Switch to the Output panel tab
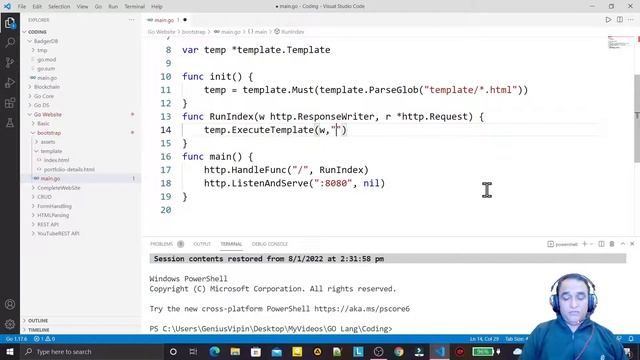This screenshot has width=640, height=360. tap(202, 244)
